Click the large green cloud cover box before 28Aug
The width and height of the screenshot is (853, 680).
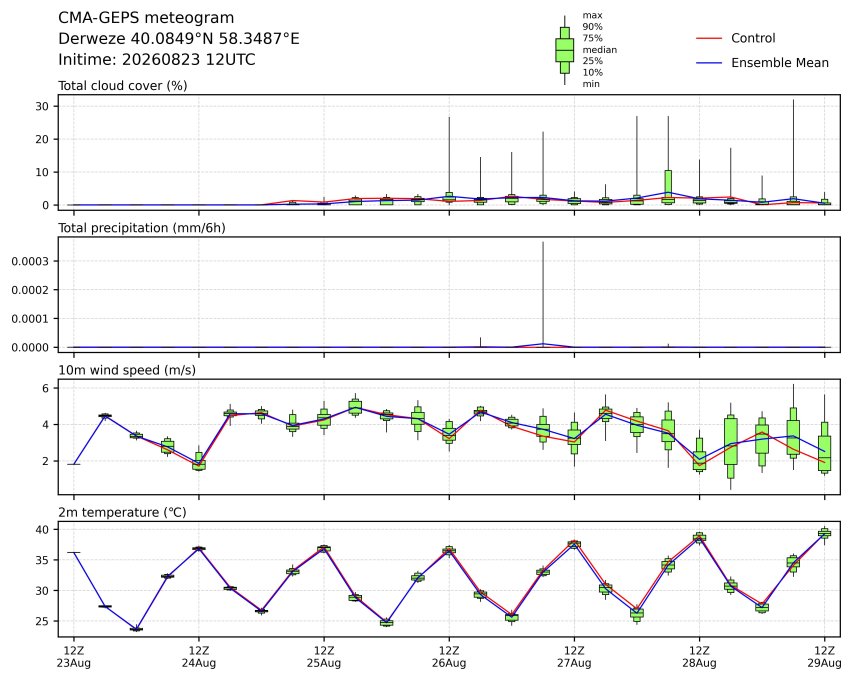pos(668,187)
